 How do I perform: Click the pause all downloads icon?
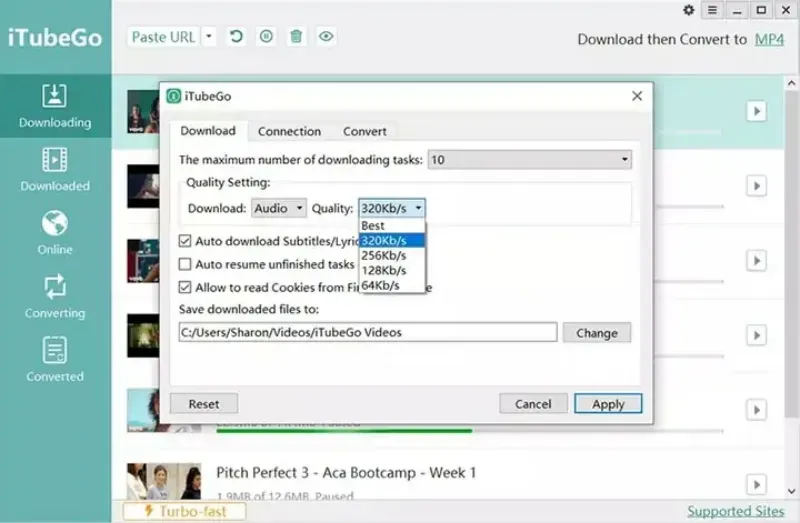(x=266, y=37)
